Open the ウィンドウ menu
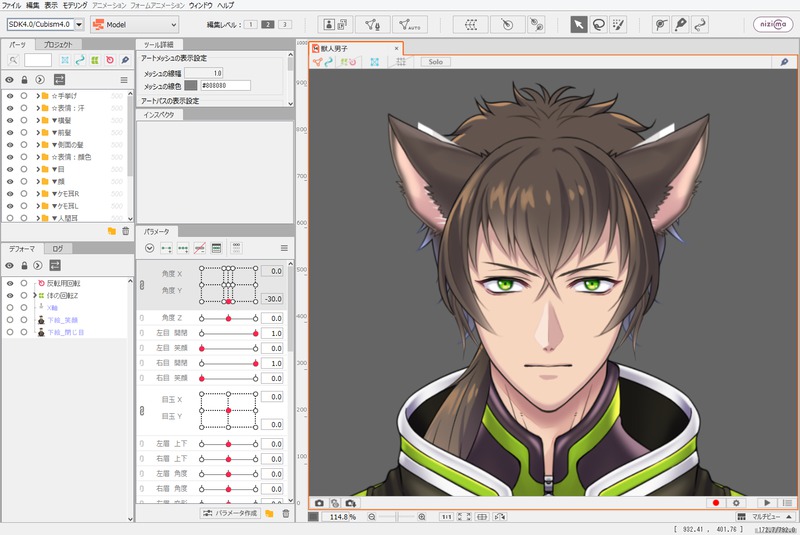Image resolution: width=800 pixels, height=535 pixels. [x=201, y=5]
